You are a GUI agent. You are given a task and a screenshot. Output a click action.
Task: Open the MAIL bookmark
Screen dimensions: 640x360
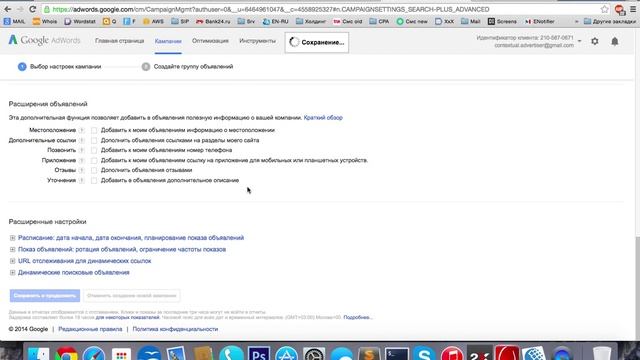pos(14,21)
